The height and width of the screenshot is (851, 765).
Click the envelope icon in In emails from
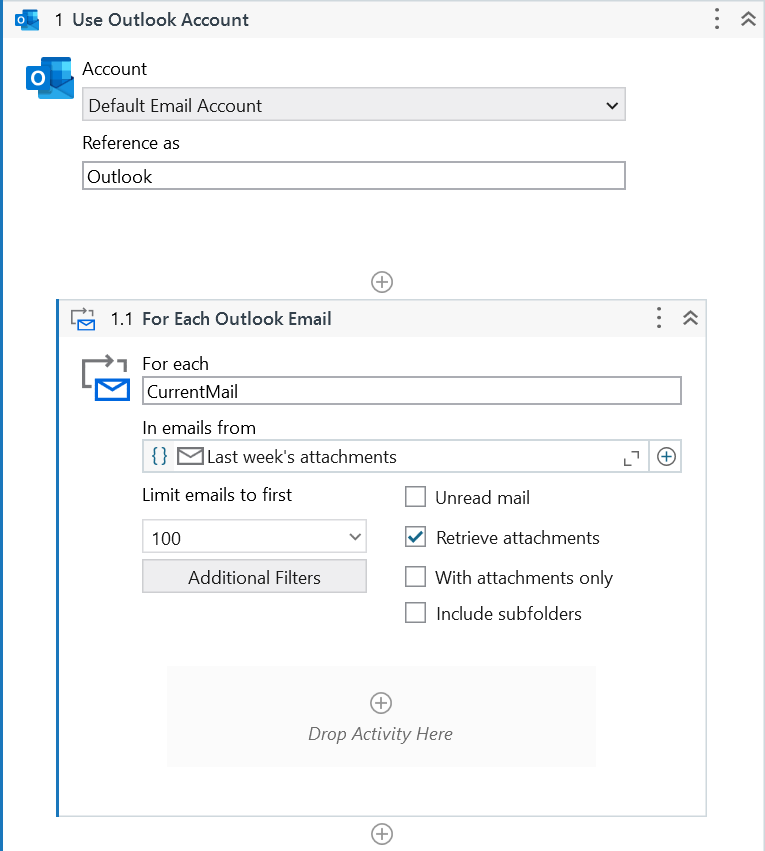coord(190,456)
